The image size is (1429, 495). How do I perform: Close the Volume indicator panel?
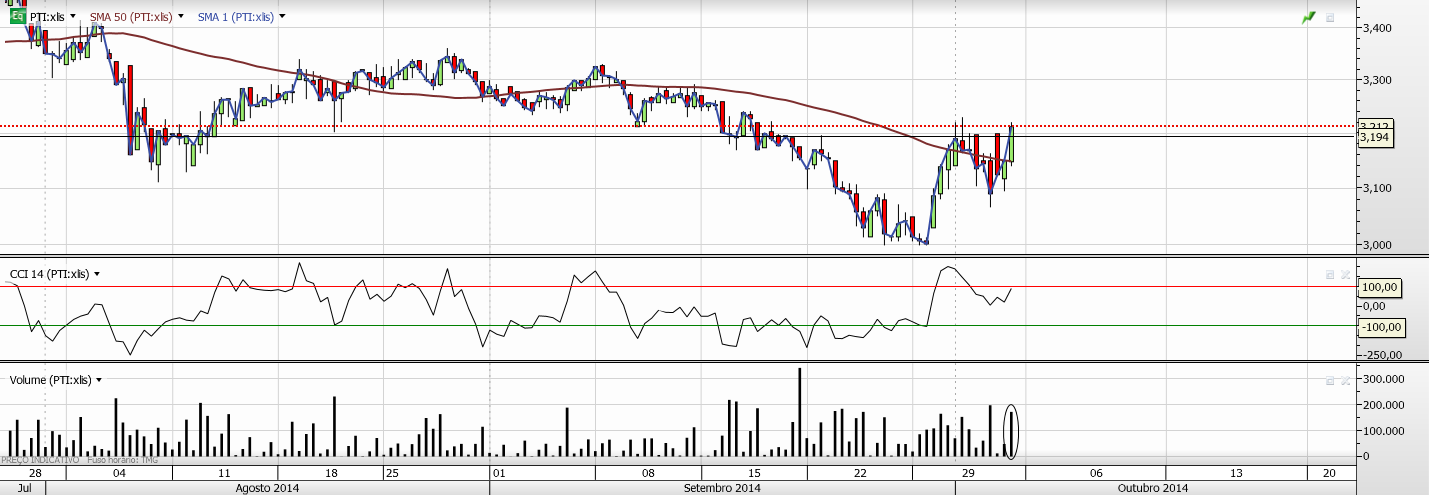[1346, 381]
